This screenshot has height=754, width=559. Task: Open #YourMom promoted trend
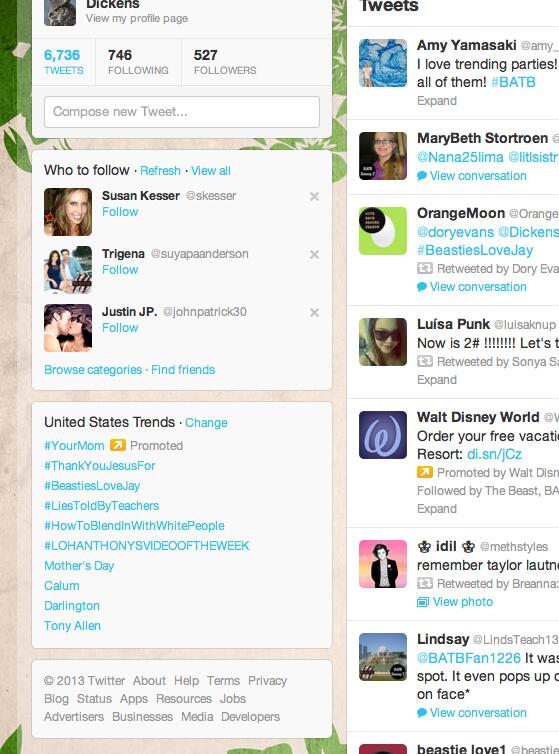(x=74, y=446)
